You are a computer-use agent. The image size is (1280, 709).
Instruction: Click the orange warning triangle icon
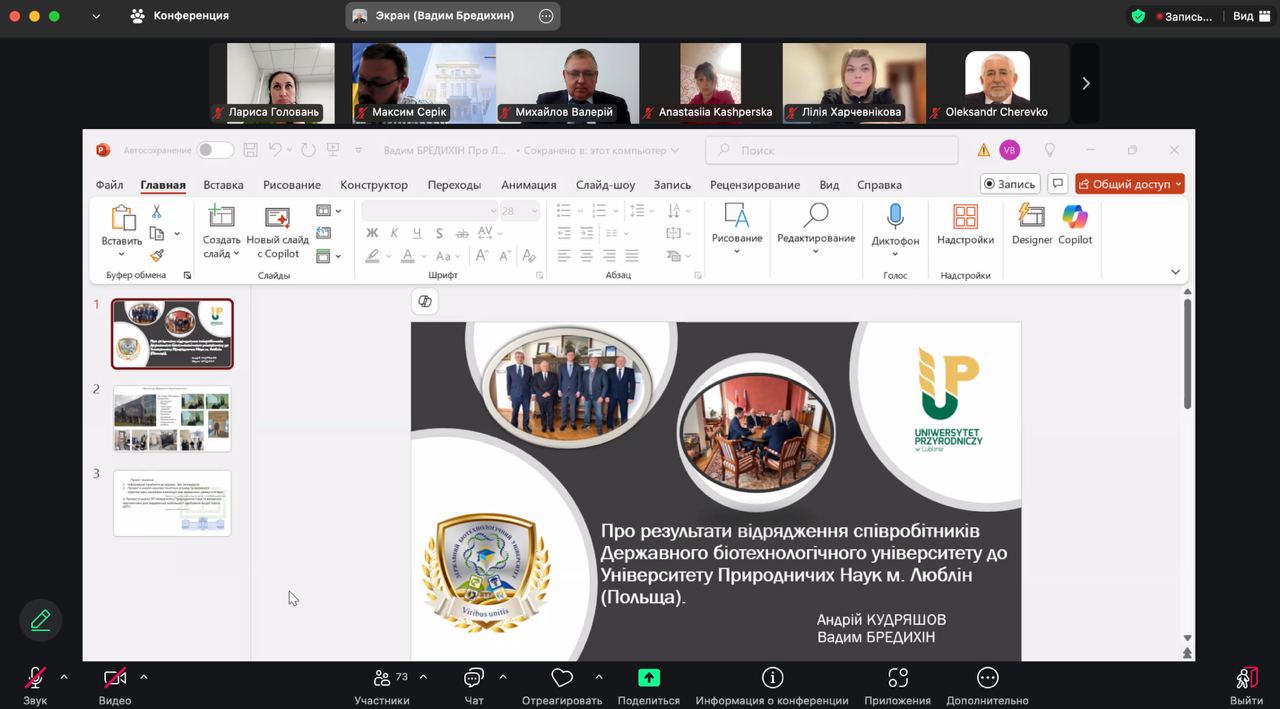(984, 150)
